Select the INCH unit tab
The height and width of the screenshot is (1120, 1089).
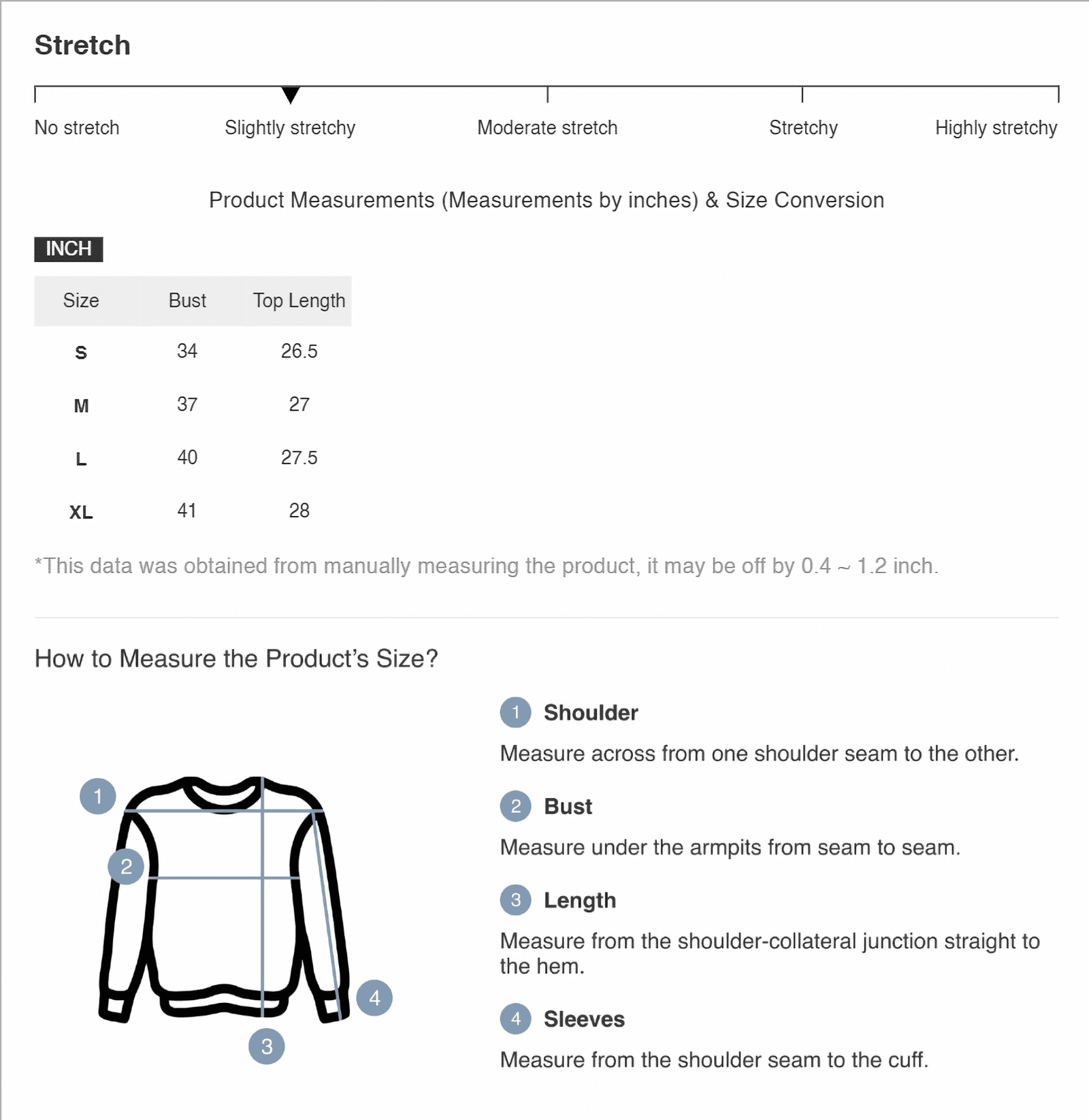point(69,249)
